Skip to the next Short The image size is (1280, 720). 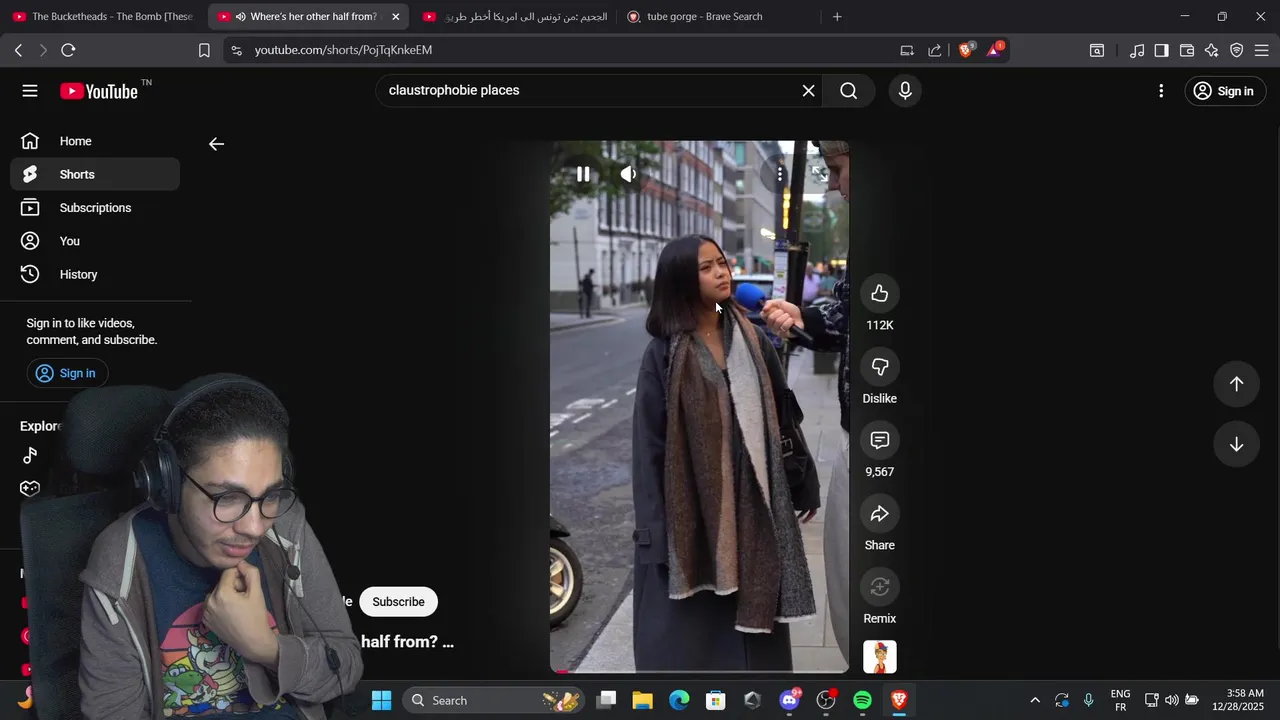tap(1236, 445)
